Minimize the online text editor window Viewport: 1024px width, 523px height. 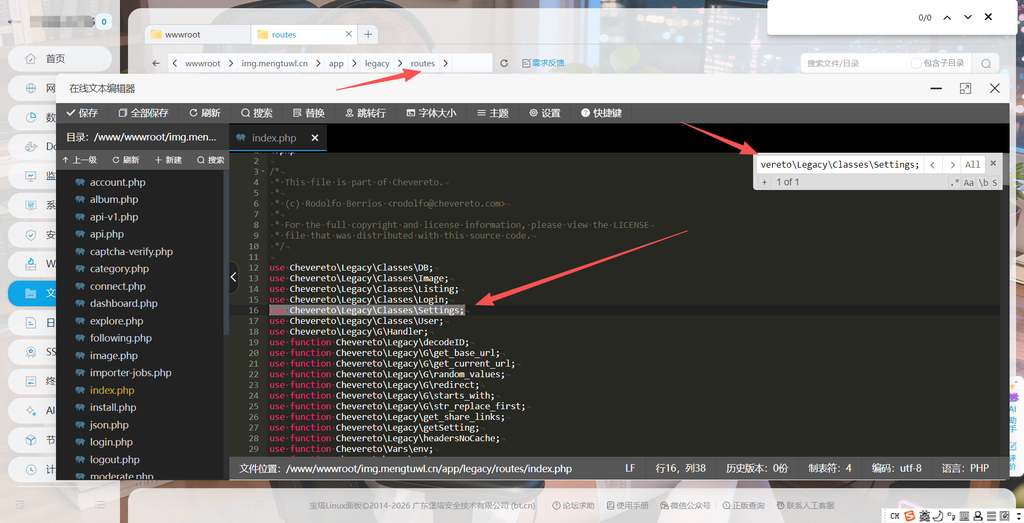coord(936,88)
